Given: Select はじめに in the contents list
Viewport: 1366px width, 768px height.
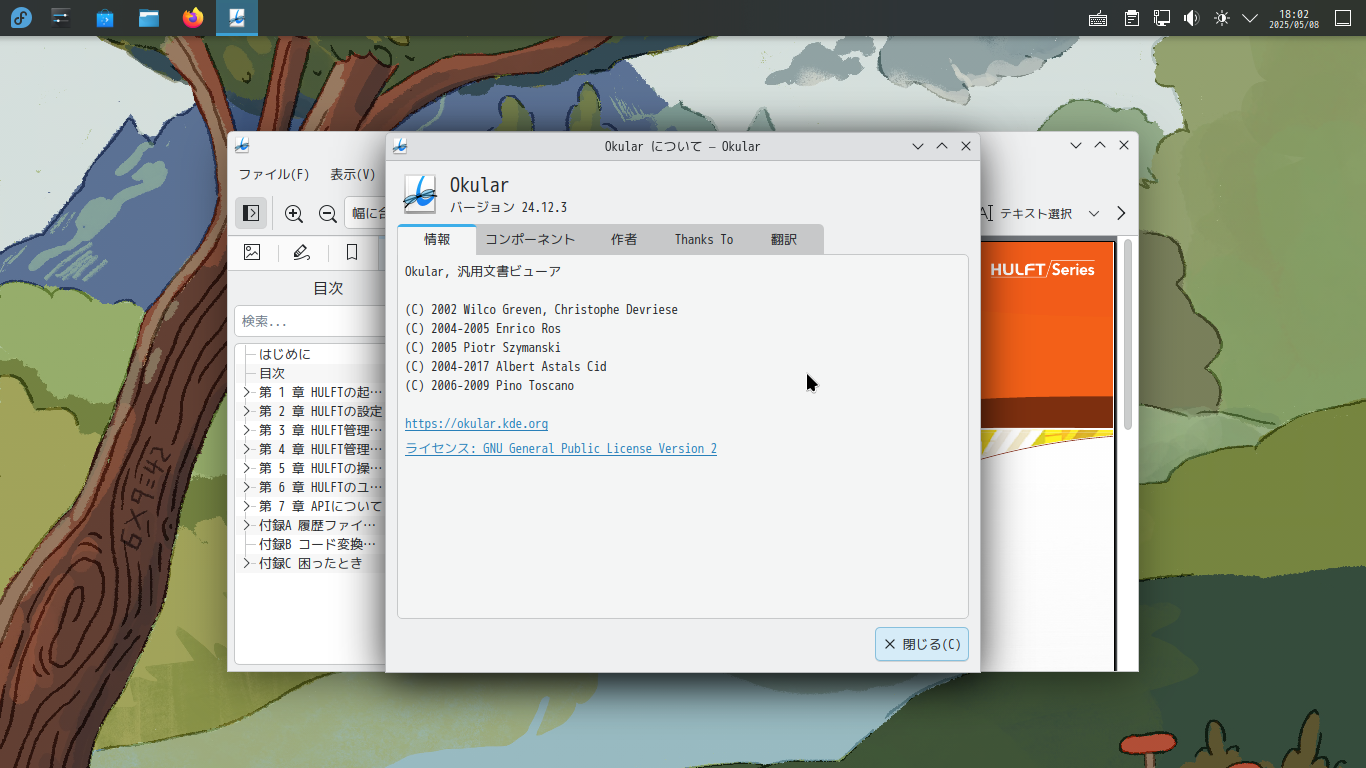Looking at the screenshot, I should (x=285, y=355).
